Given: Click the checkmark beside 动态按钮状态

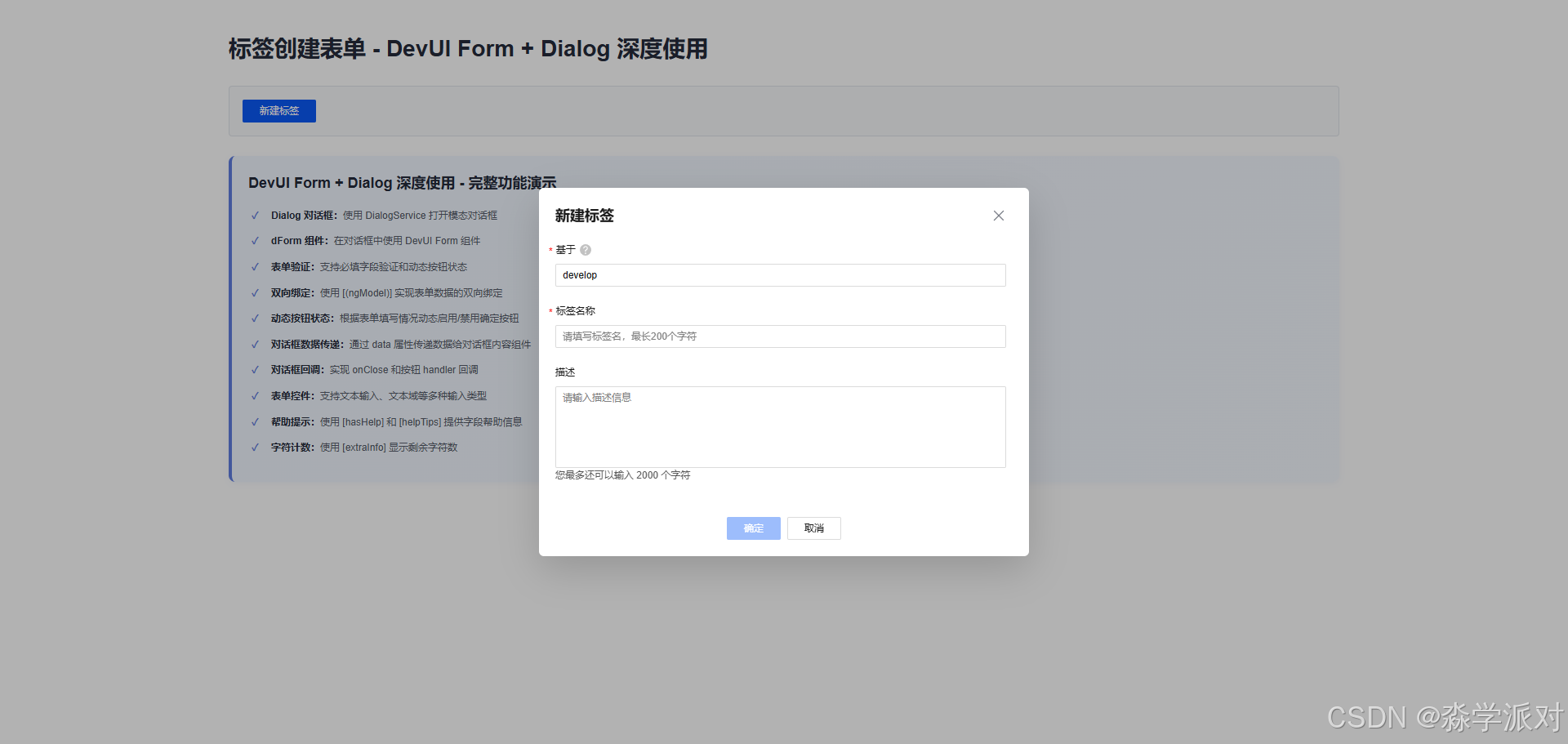Looking at the screenshot, I should pyautogui.click(x=255, y=318).
